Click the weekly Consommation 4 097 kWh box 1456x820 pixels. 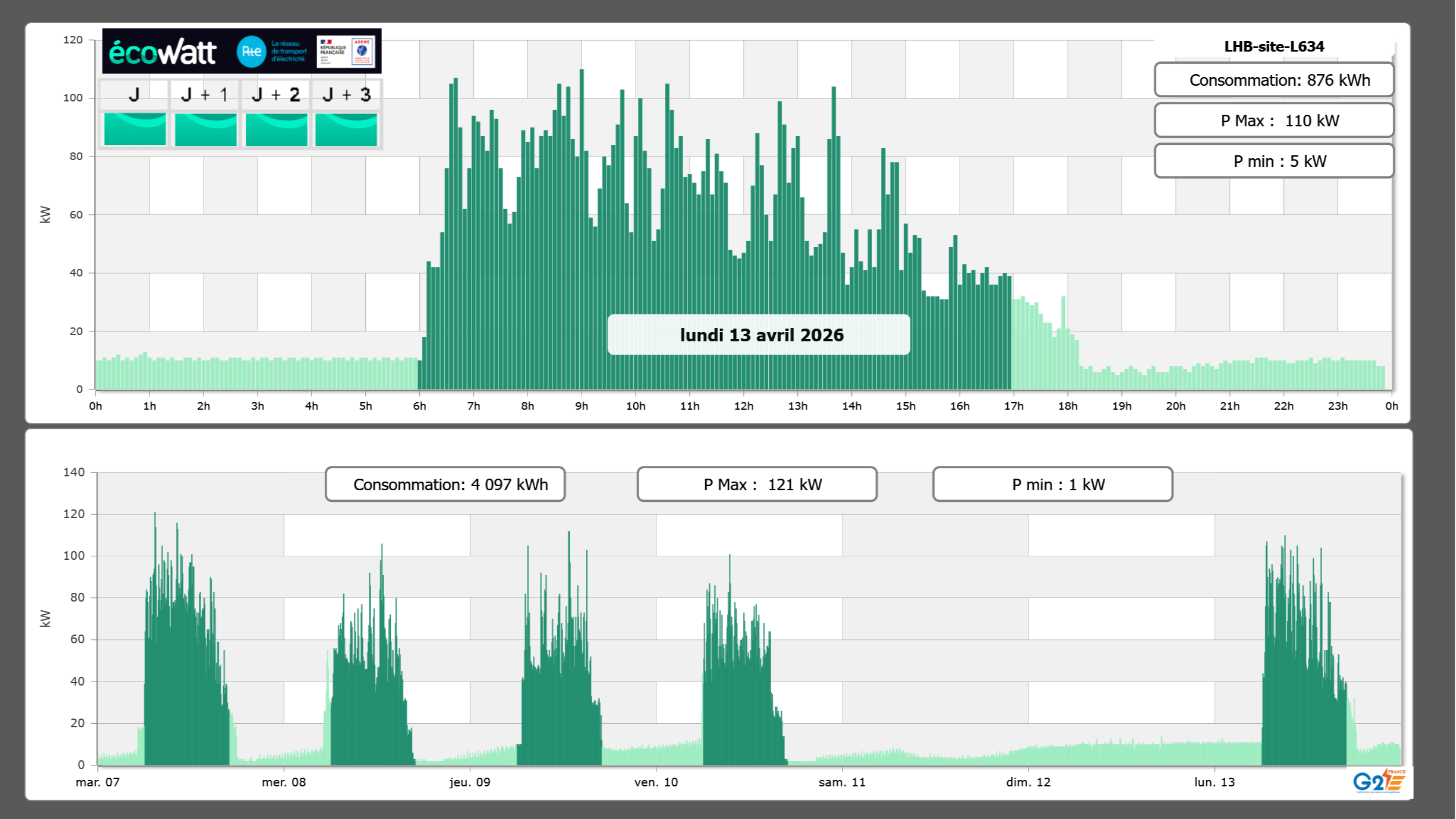coord(445,484)
